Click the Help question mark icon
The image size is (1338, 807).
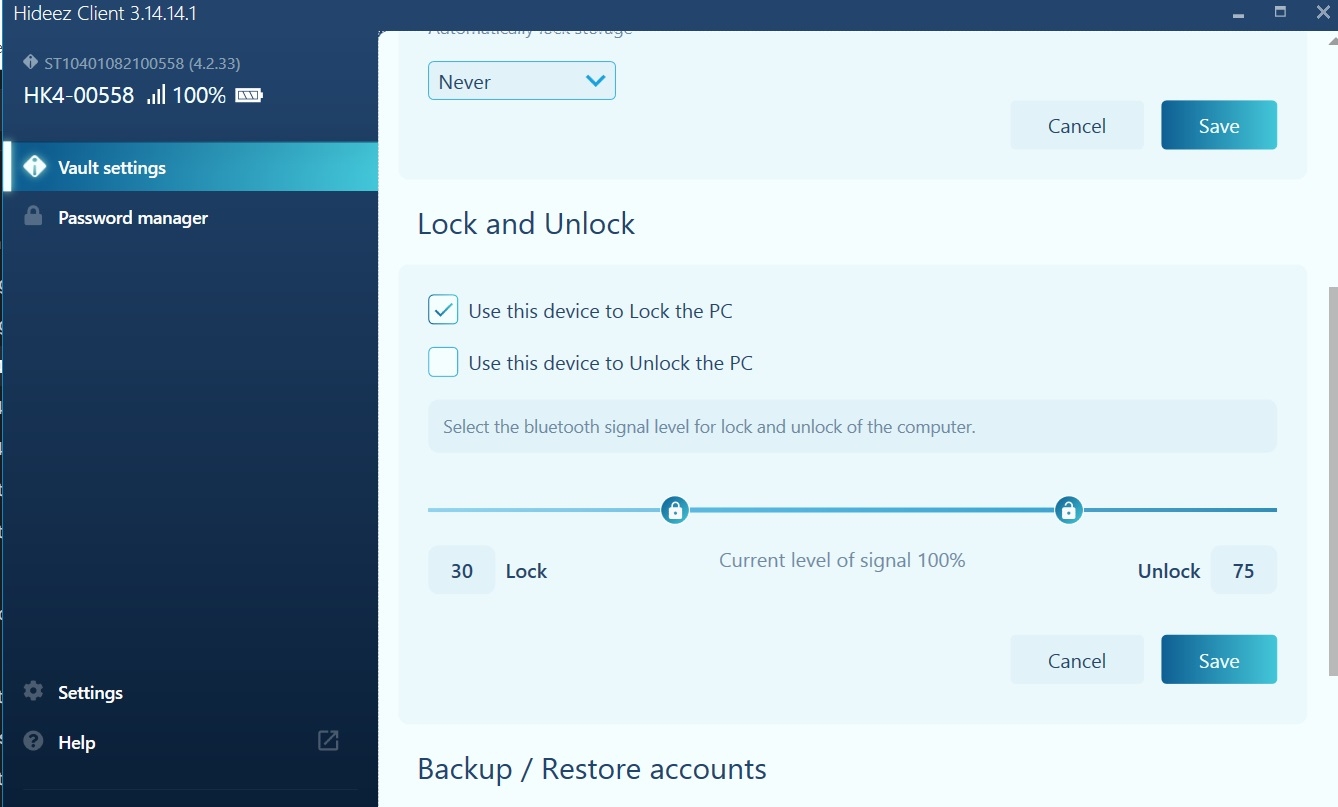(x=33, y=742)
